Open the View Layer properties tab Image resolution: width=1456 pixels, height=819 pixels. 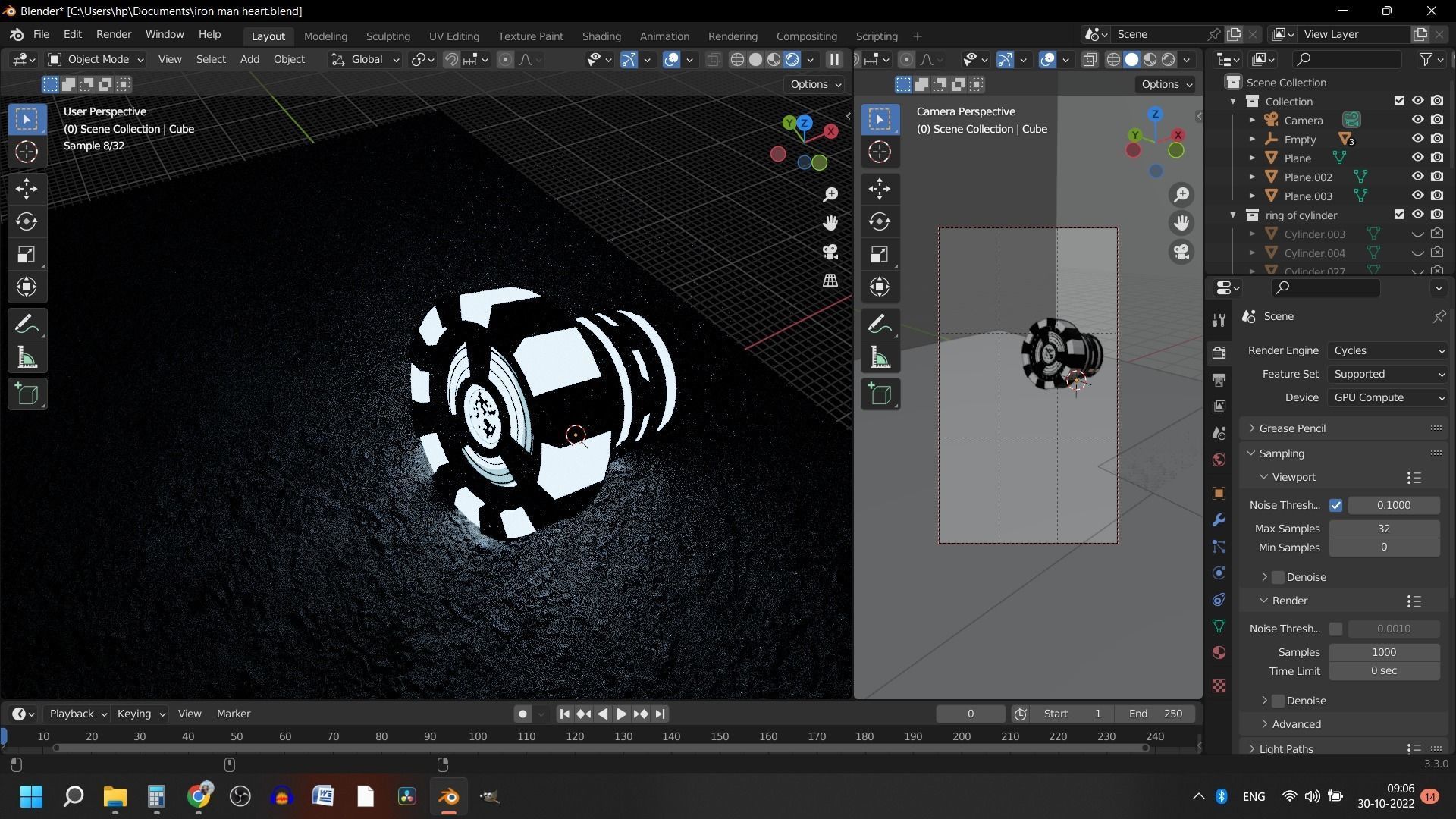pos(1219,406)
